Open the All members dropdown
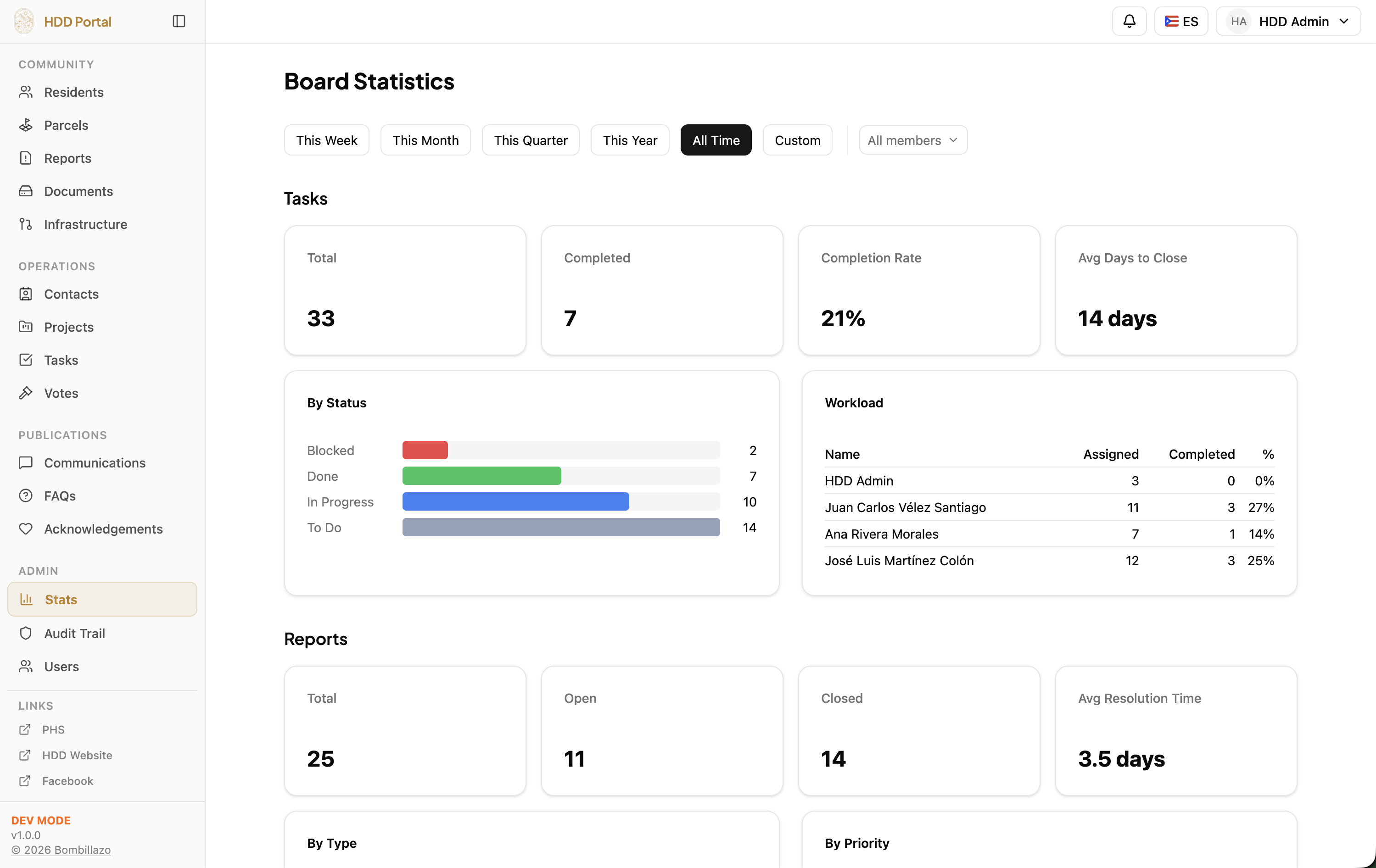The width and height of the screenshot is (1376, 868). pos(913,140)
